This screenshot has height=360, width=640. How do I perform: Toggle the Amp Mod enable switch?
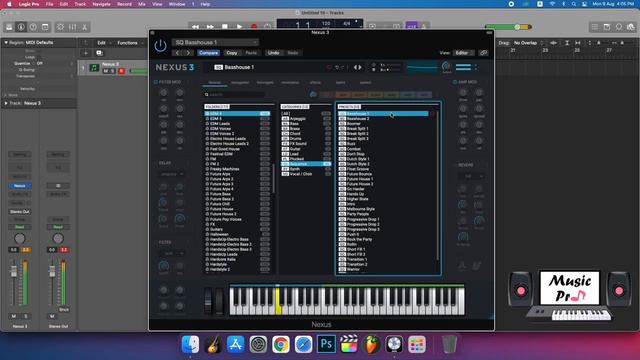455,82
